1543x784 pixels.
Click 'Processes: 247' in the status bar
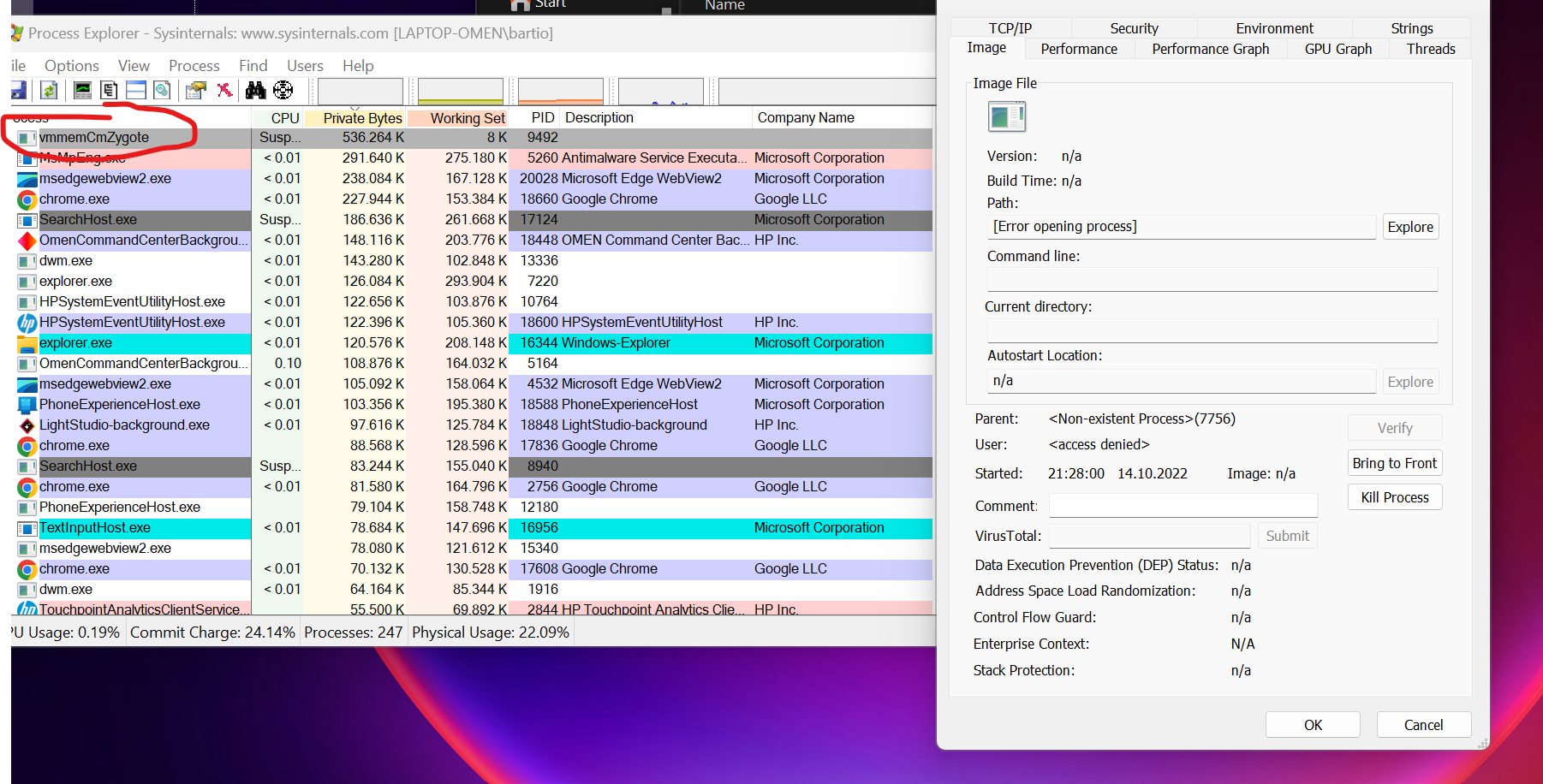click(353, 633)
